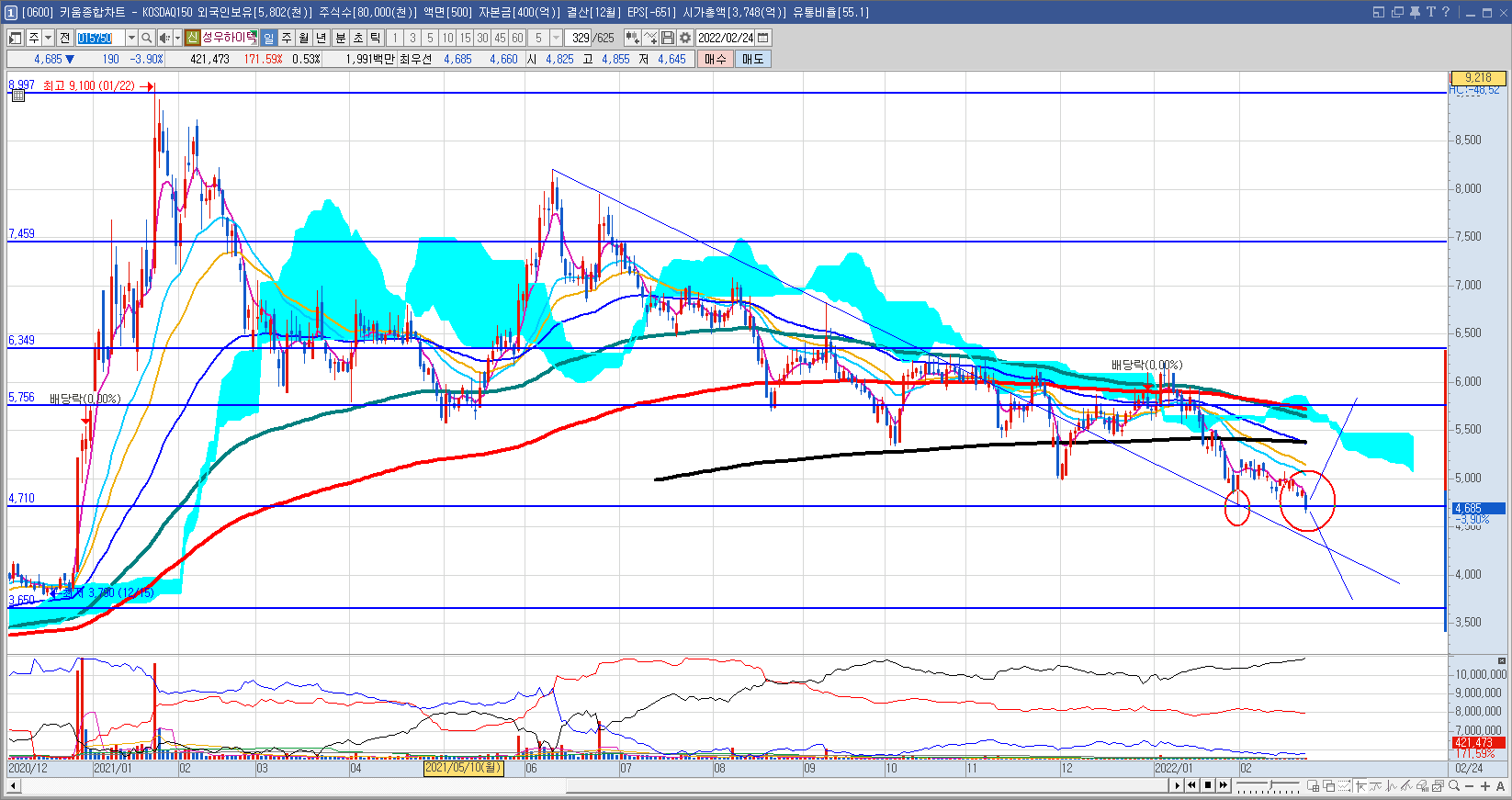Click the 매수 buy button
The height and width of the screenshot is (800, 1512).
[716, 59]
